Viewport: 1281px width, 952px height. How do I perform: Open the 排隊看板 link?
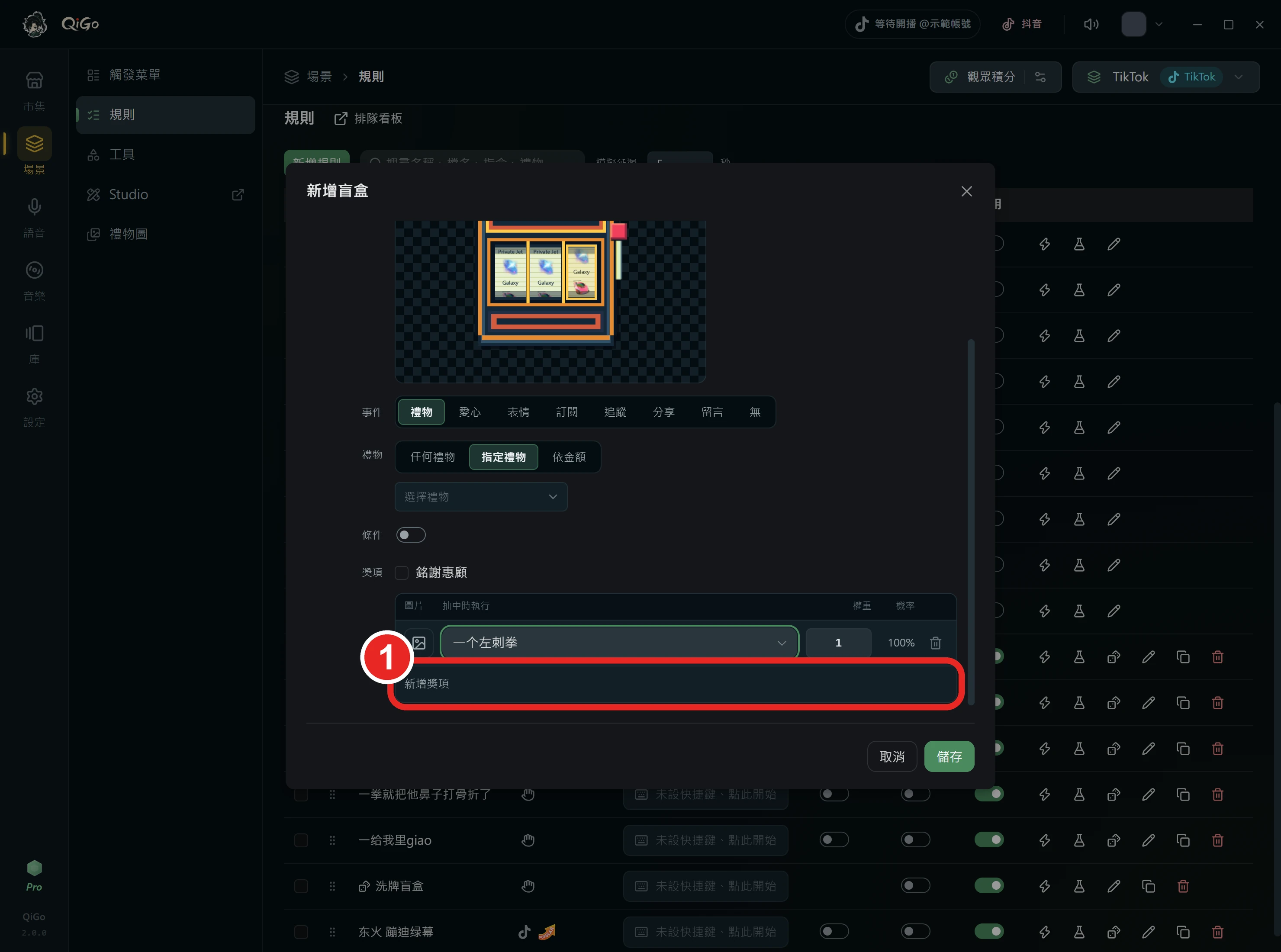point(368,118)
